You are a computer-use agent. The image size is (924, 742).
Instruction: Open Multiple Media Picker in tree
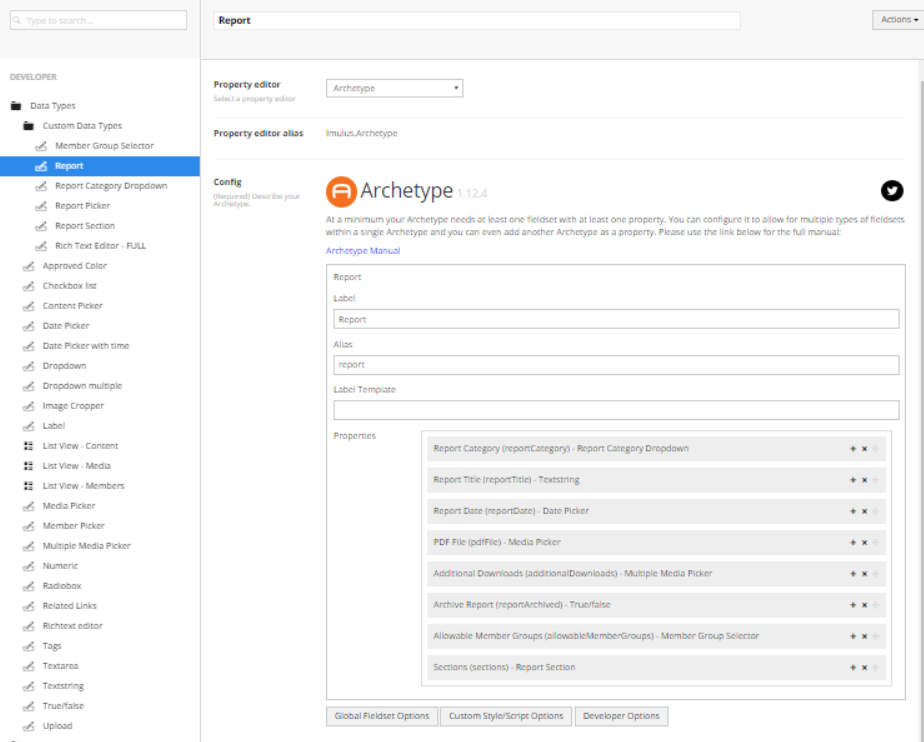click(x=87, y=546)
